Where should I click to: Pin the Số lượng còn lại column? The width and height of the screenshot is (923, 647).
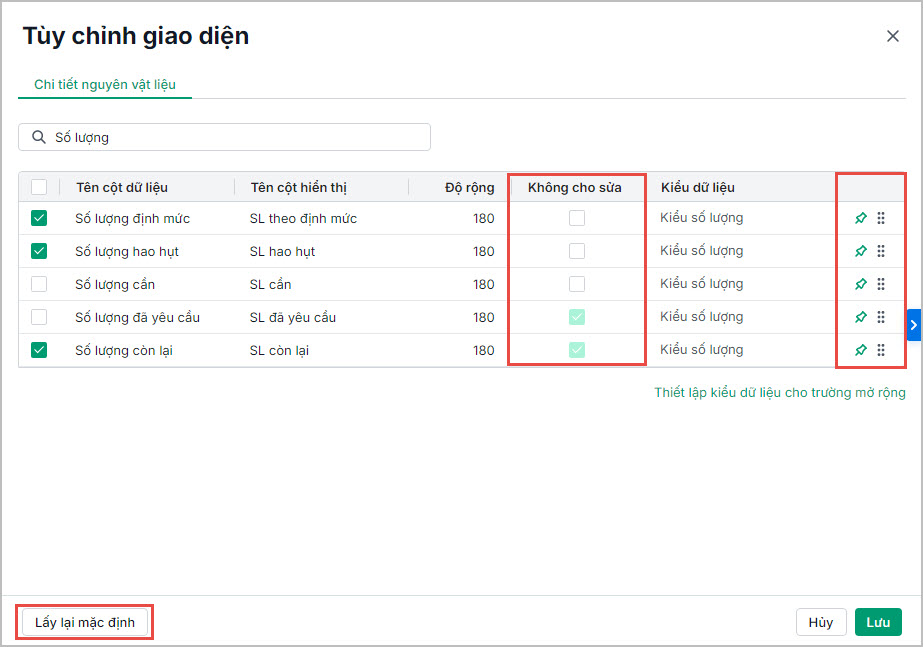[860, 350]
